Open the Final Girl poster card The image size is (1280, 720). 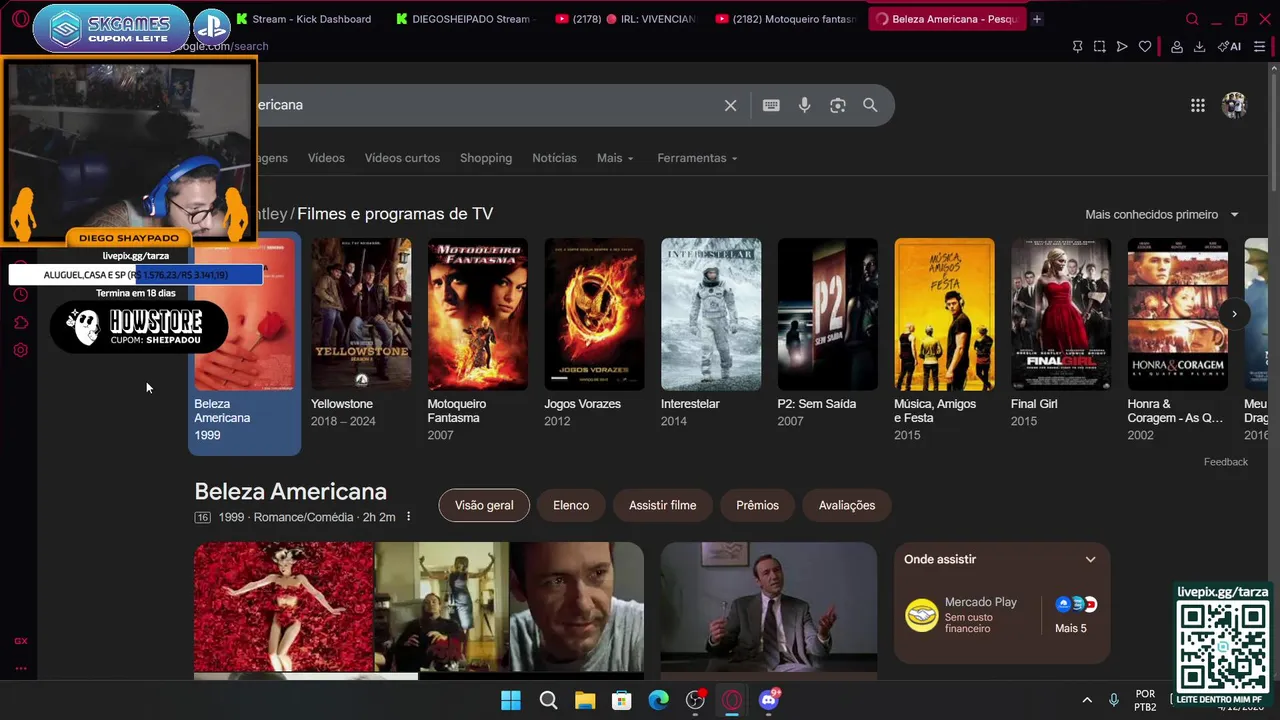point(1061,333)
